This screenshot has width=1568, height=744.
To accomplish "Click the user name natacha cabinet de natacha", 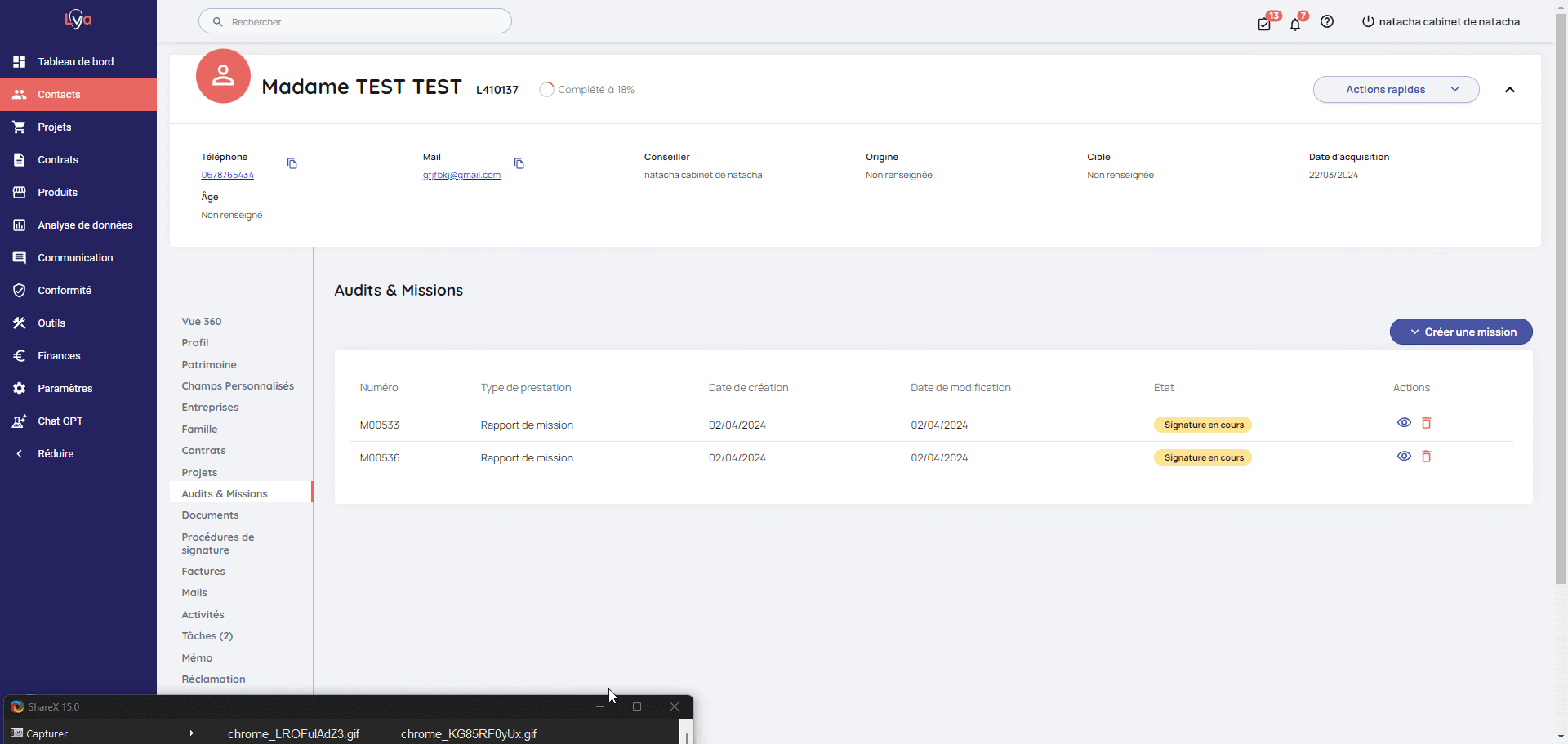I will [1450, 22].
